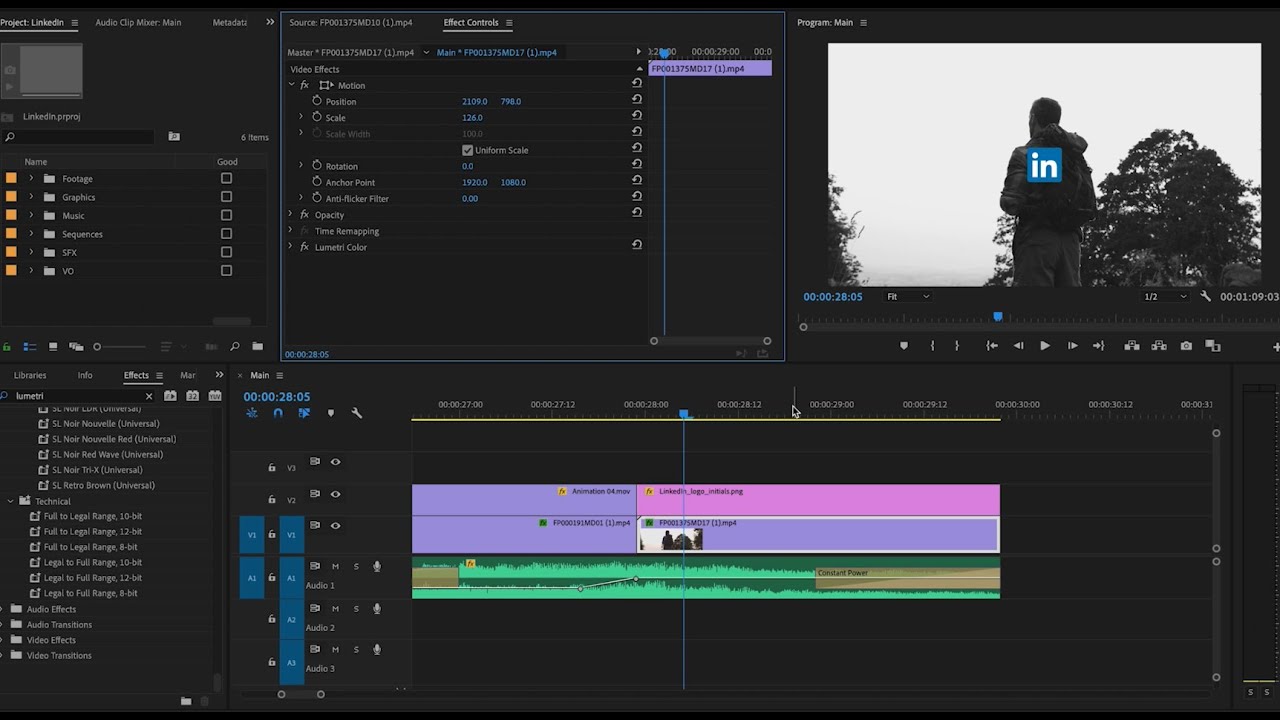Switch to Audio Clip Mixer tab

(x=138, y=22)
